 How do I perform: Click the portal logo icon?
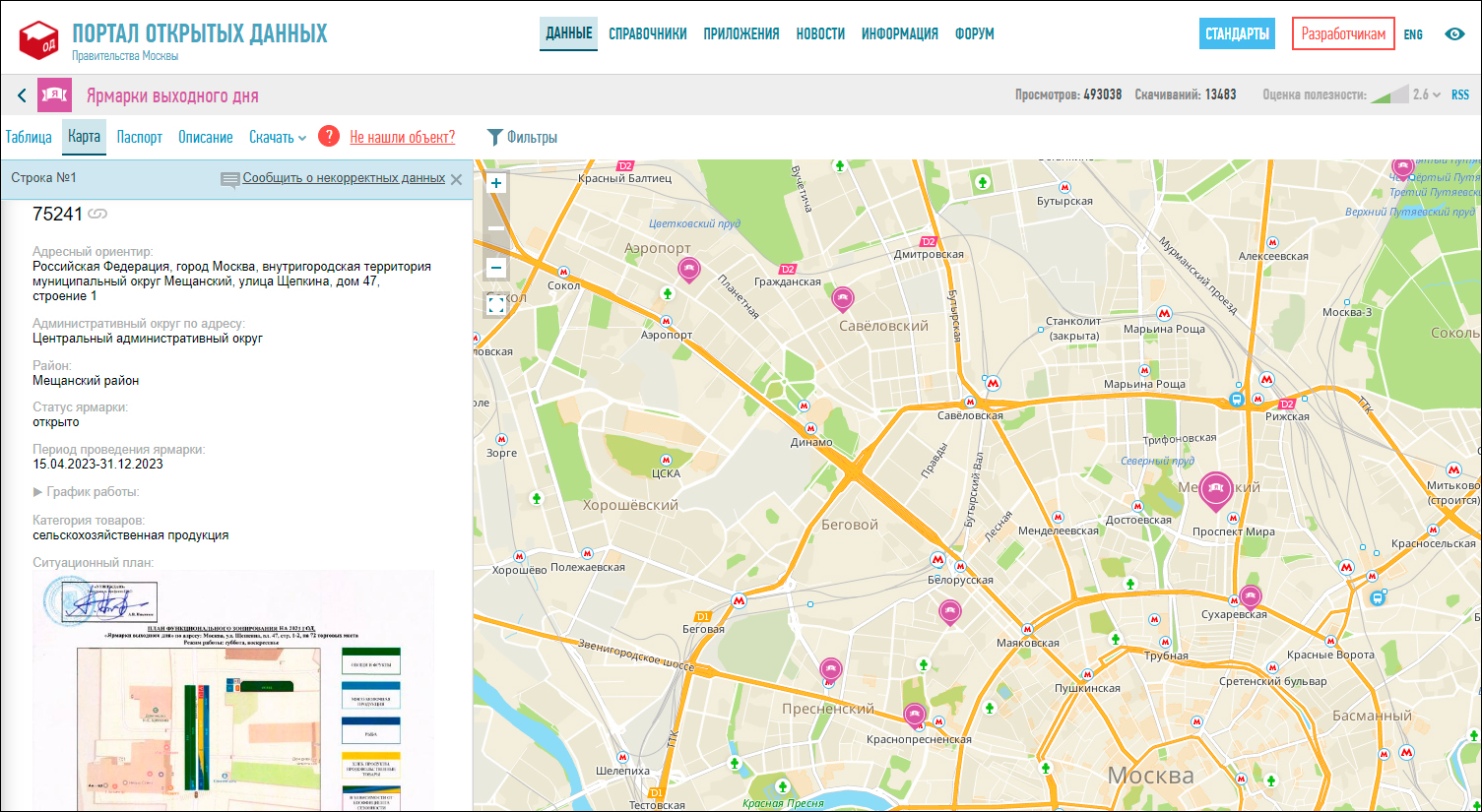(x=39, y=39)
